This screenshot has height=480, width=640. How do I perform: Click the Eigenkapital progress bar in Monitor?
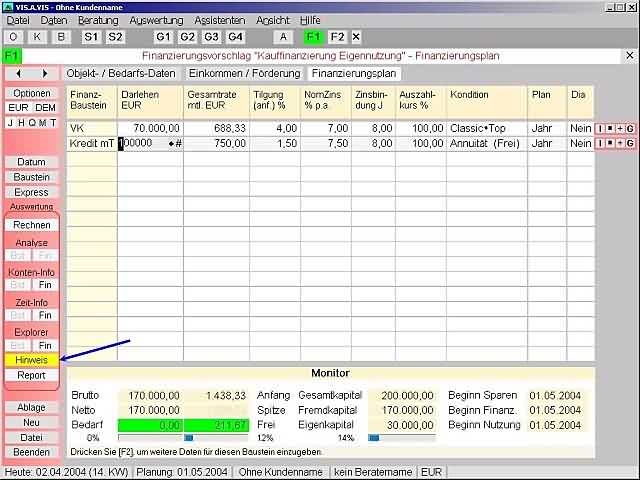coord(402,438)
